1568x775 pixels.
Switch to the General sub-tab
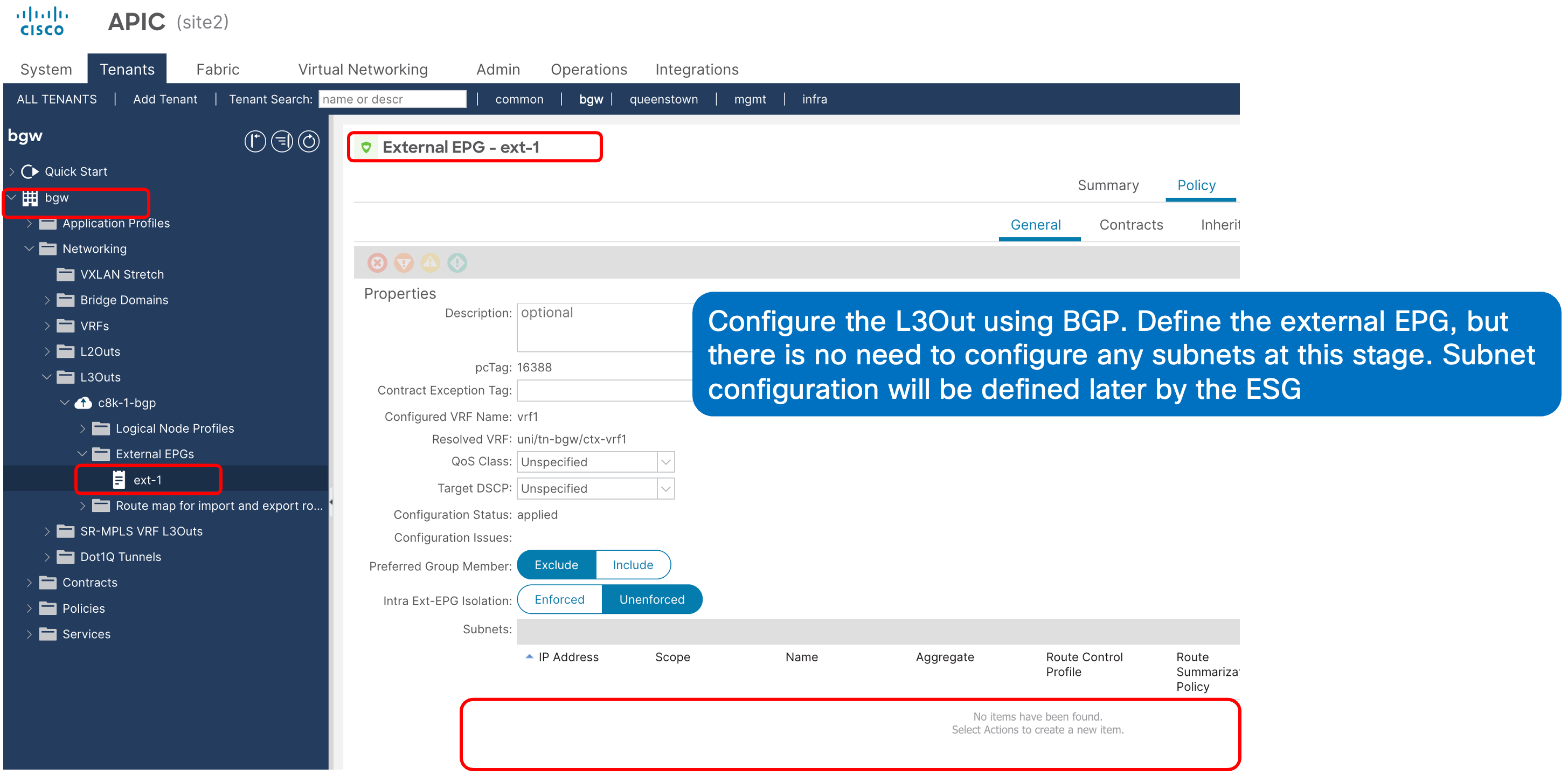[x=1036, y=225]
